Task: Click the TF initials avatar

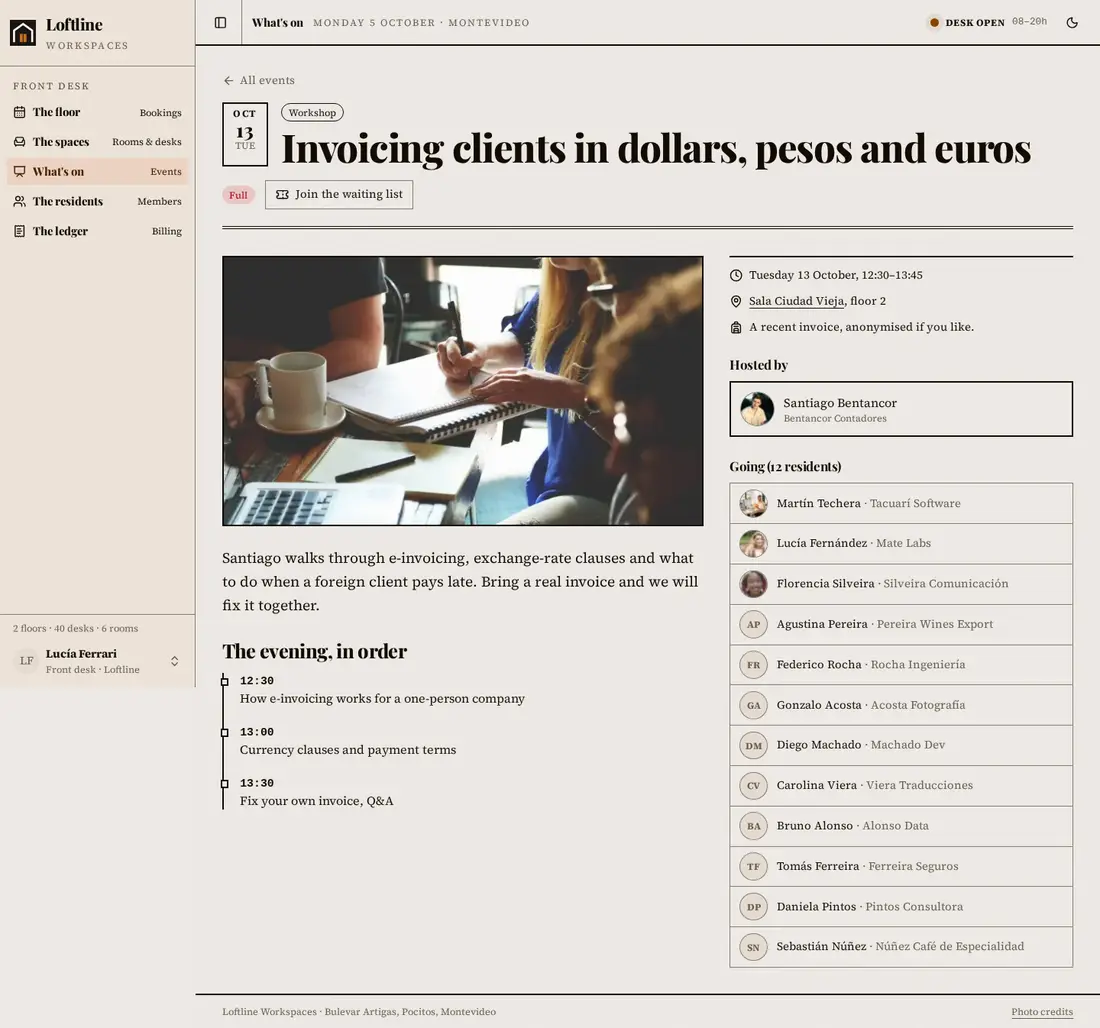Action: click(753, 866)
